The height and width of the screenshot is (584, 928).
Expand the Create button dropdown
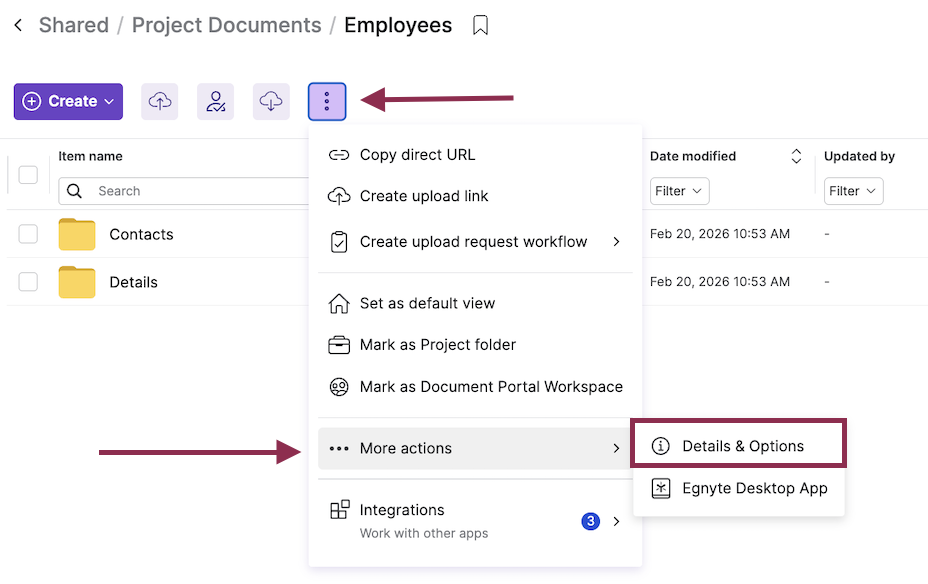(109, 101)
